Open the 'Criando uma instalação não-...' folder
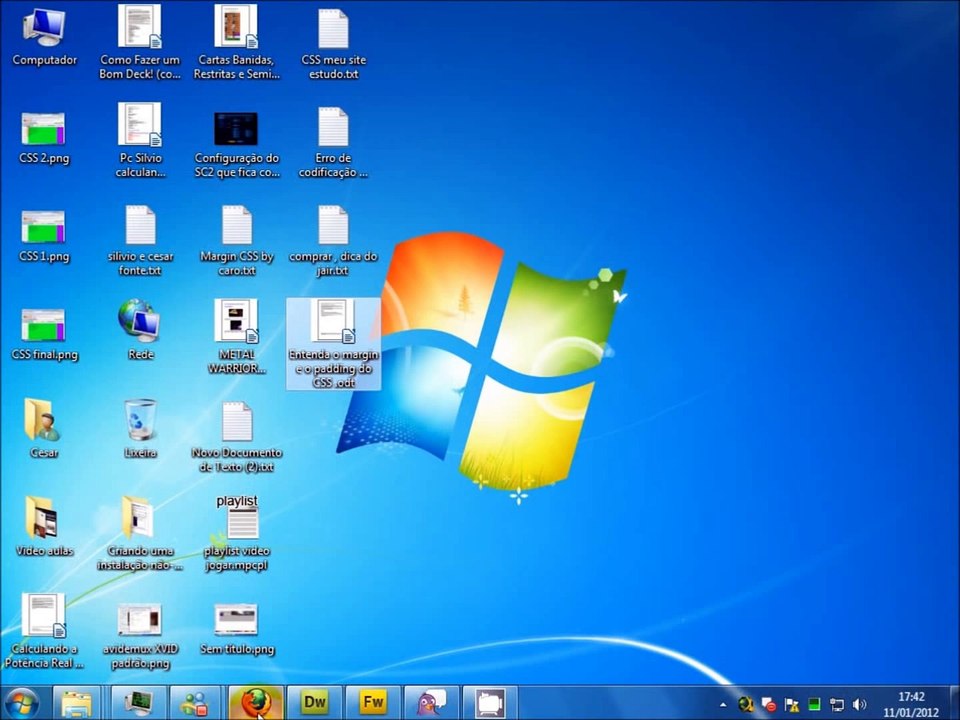This screenshot has height=720, width=960. point(140,533)
